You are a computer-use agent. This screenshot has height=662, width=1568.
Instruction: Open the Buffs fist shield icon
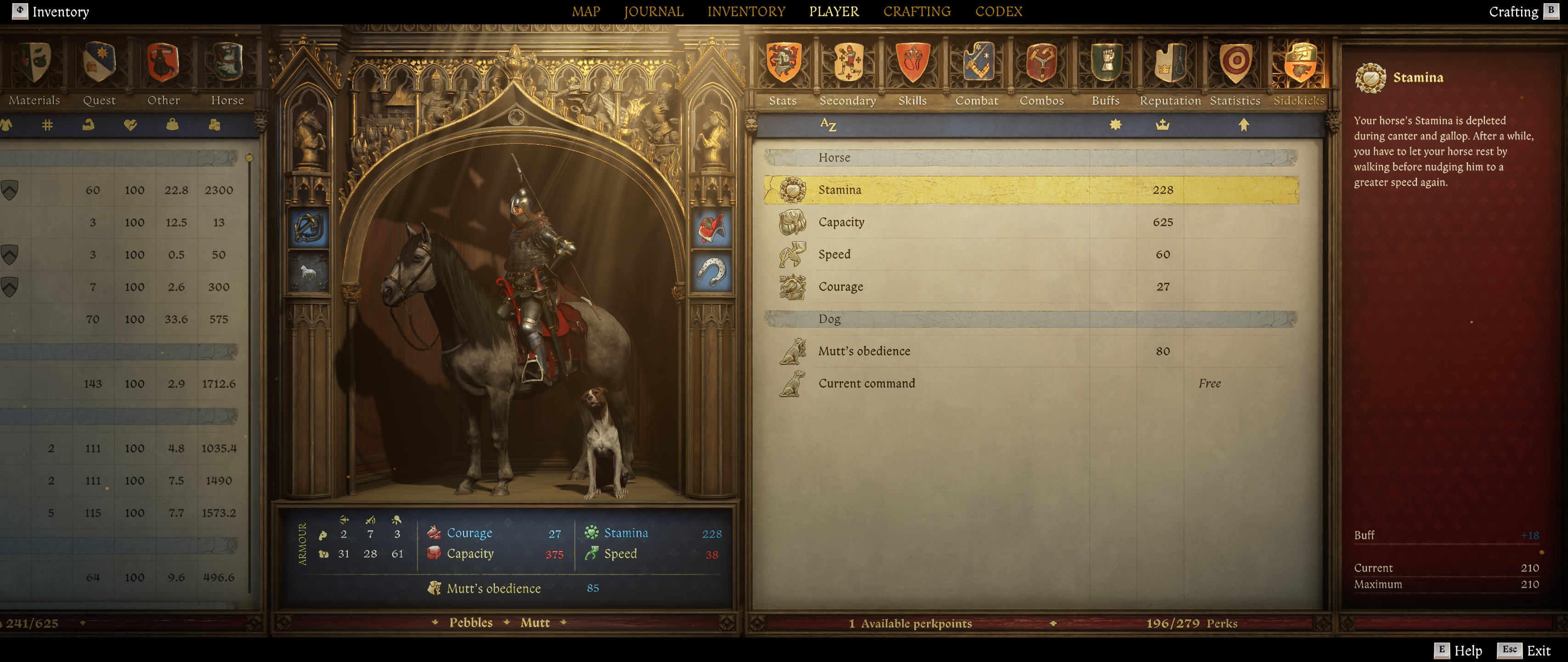[x=1106, y=62]
